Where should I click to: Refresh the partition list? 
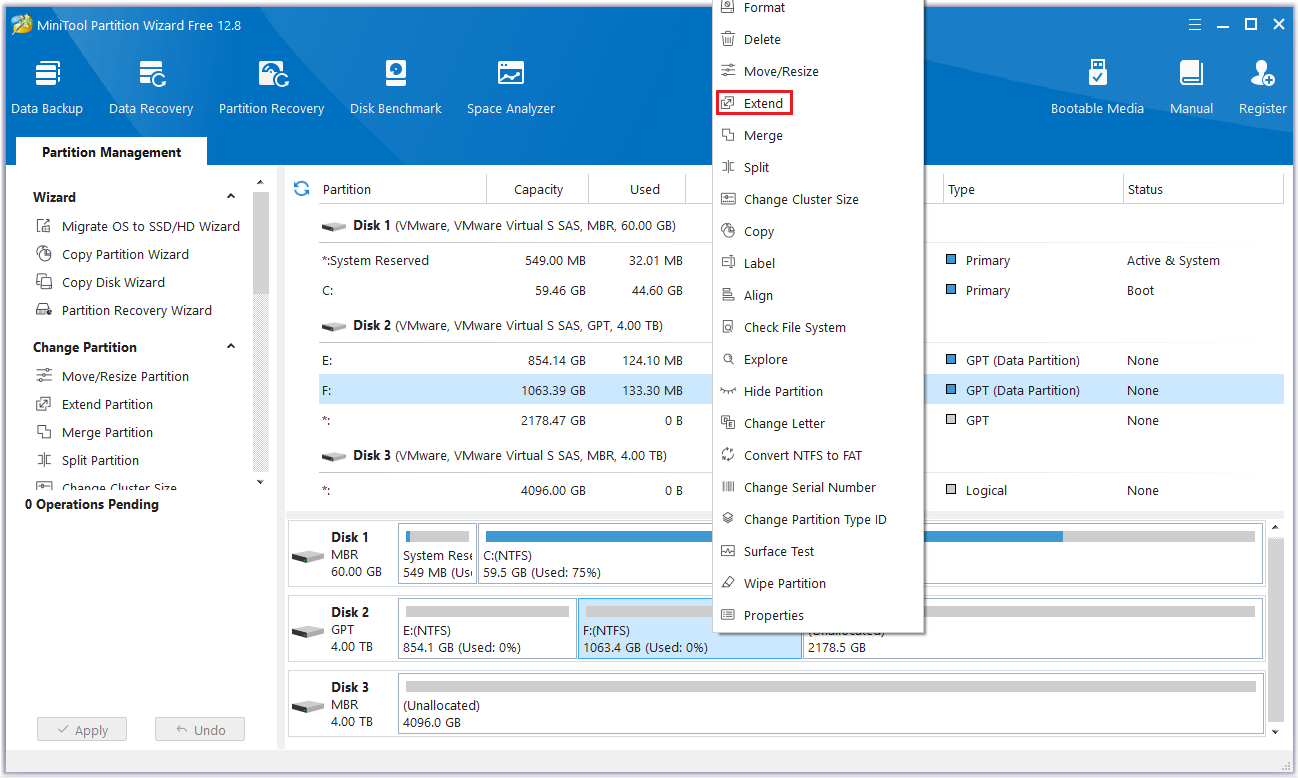(x=301, y=188)
